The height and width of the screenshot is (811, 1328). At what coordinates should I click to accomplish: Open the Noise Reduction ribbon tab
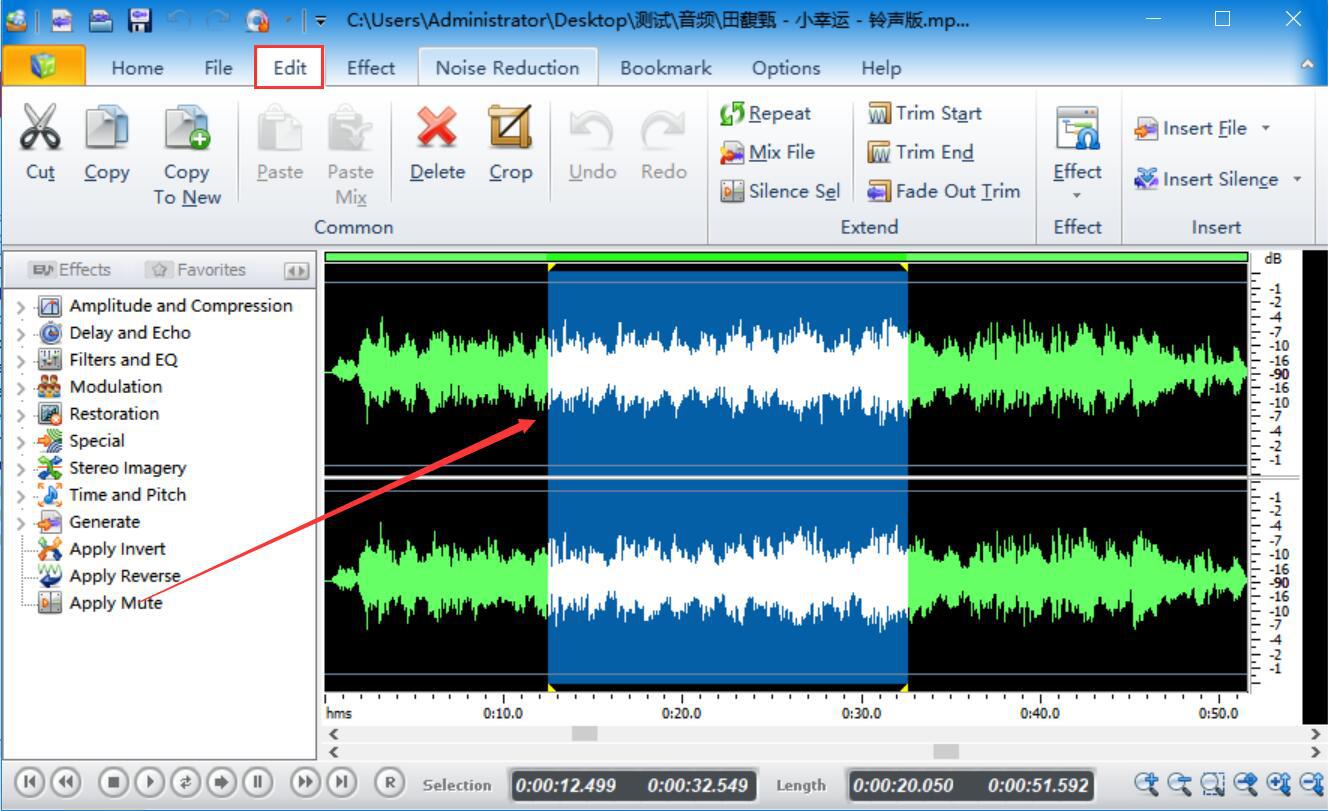click(507, 67)
